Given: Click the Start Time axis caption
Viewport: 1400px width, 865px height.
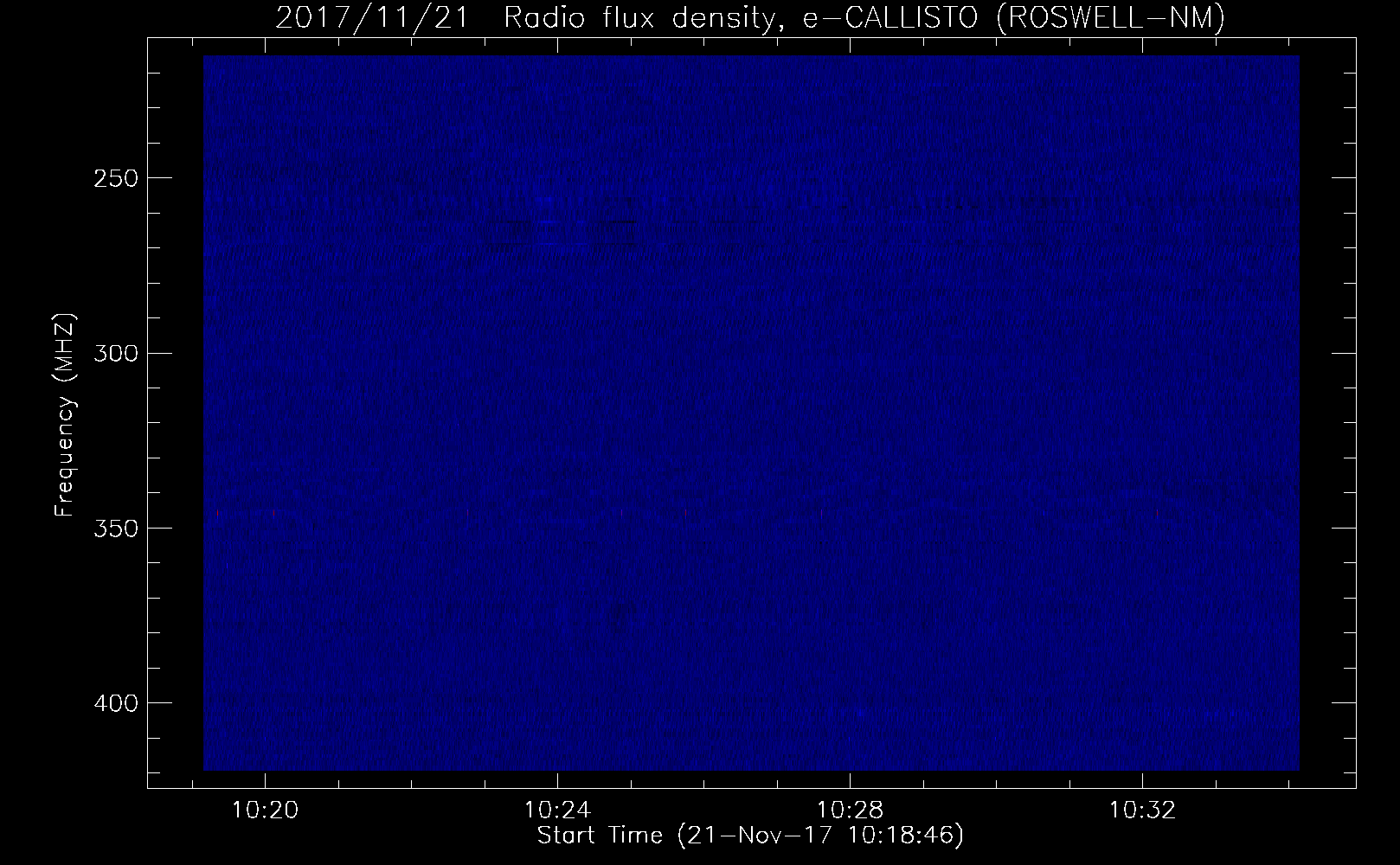Looking at the screenshot, I should click(750, 836).
